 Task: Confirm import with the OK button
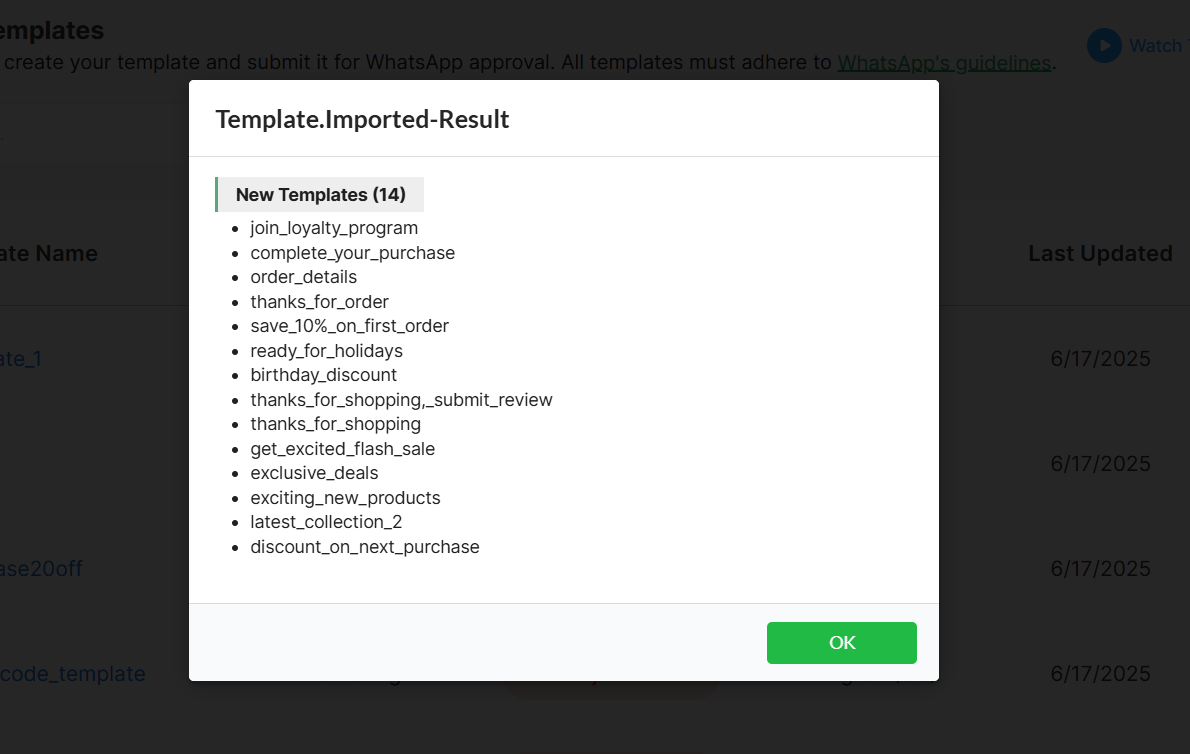(841, 642)
